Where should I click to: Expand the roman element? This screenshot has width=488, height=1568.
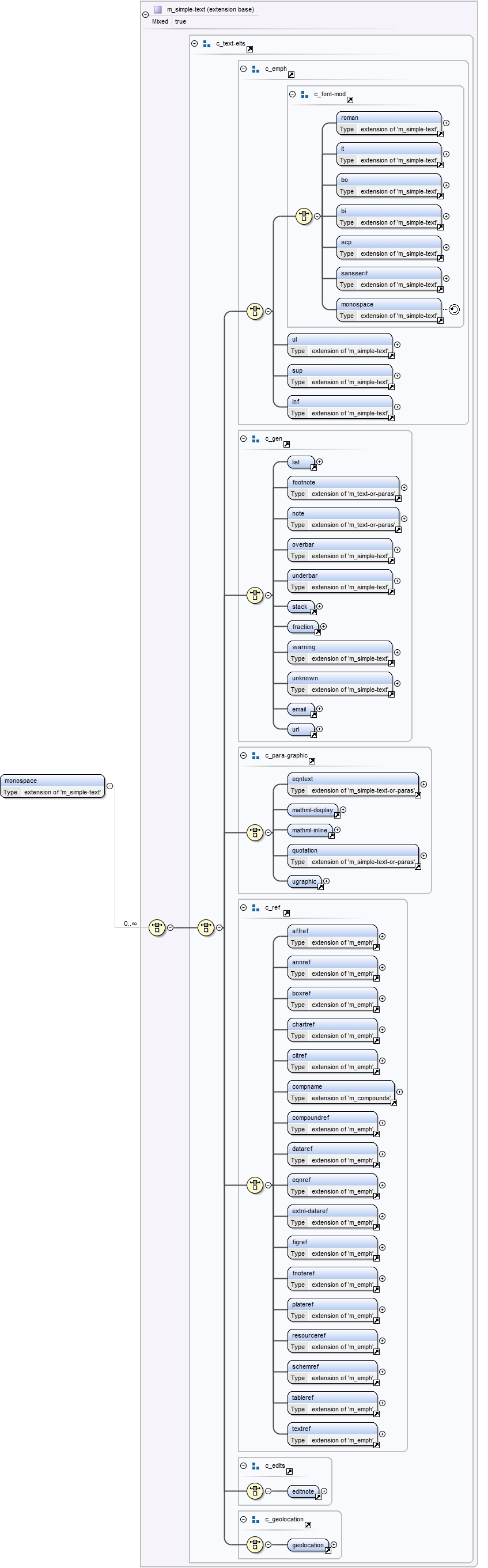coord(446,123)
